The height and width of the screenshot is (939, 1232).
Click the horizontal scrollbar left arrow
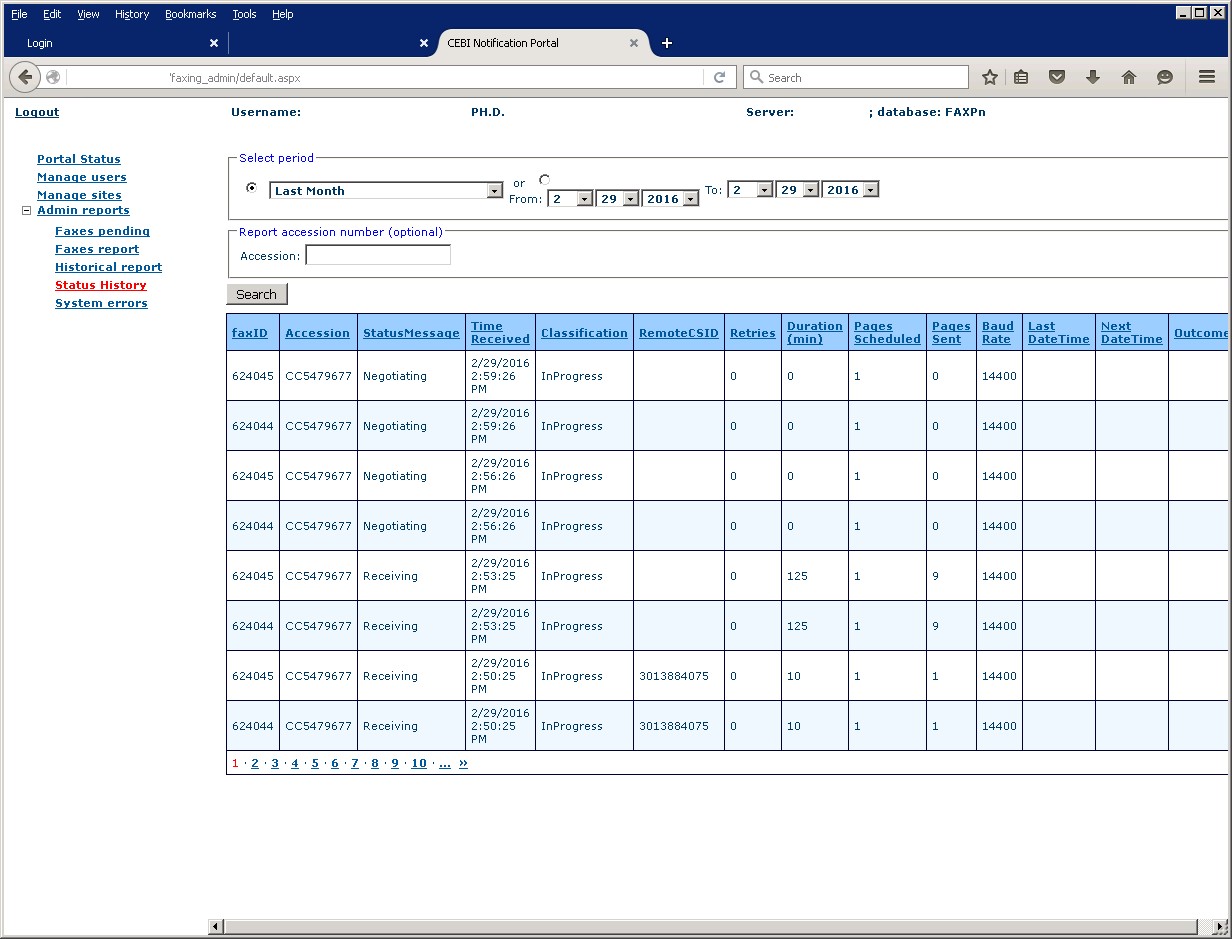tap(216, 927)
